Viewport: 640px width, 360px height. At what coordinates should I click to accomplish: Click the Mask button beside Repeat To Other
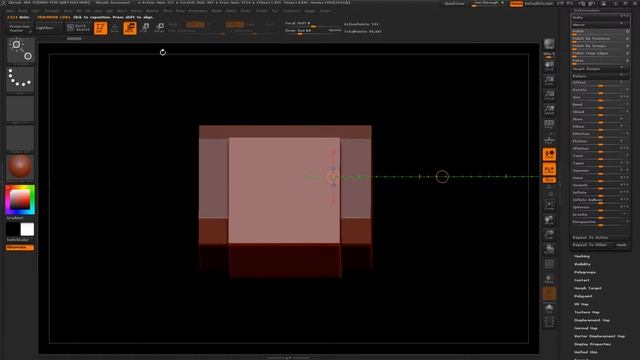tap(622, 245)
